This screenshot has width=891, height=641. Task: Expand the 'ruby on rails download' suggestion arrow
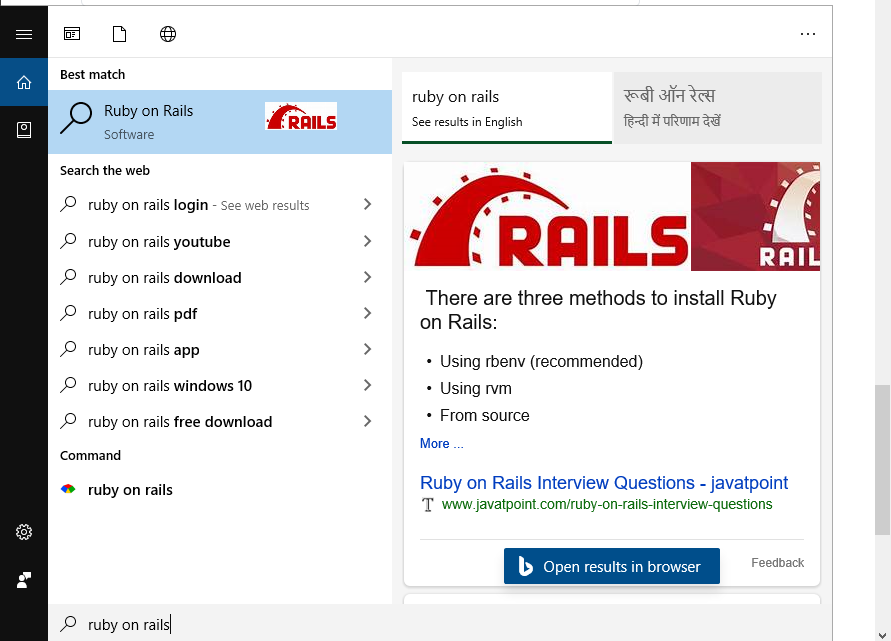[367, 277]
